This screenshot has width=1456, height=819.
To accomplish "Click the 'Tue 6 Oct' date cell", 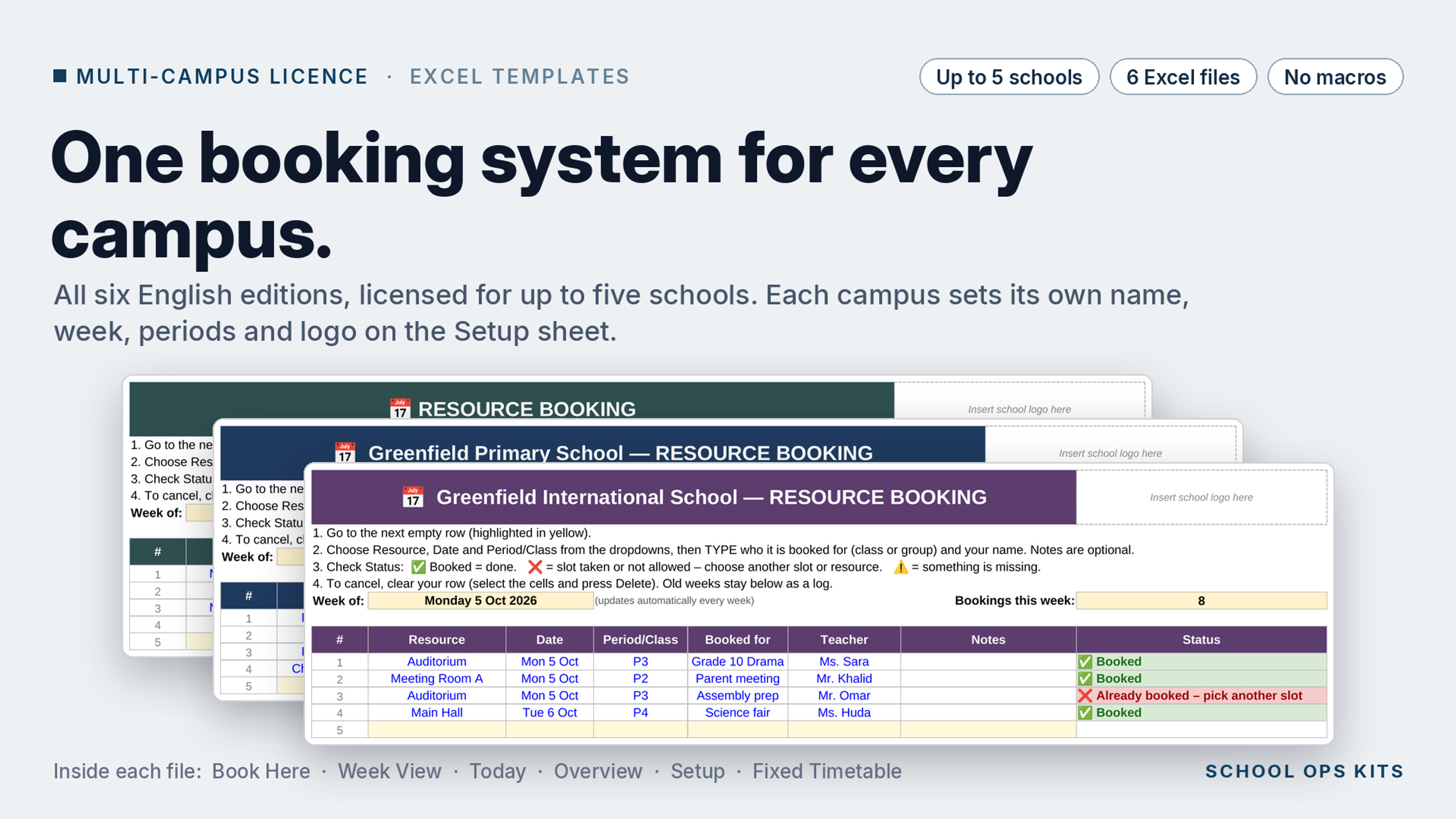I will 549,713.
